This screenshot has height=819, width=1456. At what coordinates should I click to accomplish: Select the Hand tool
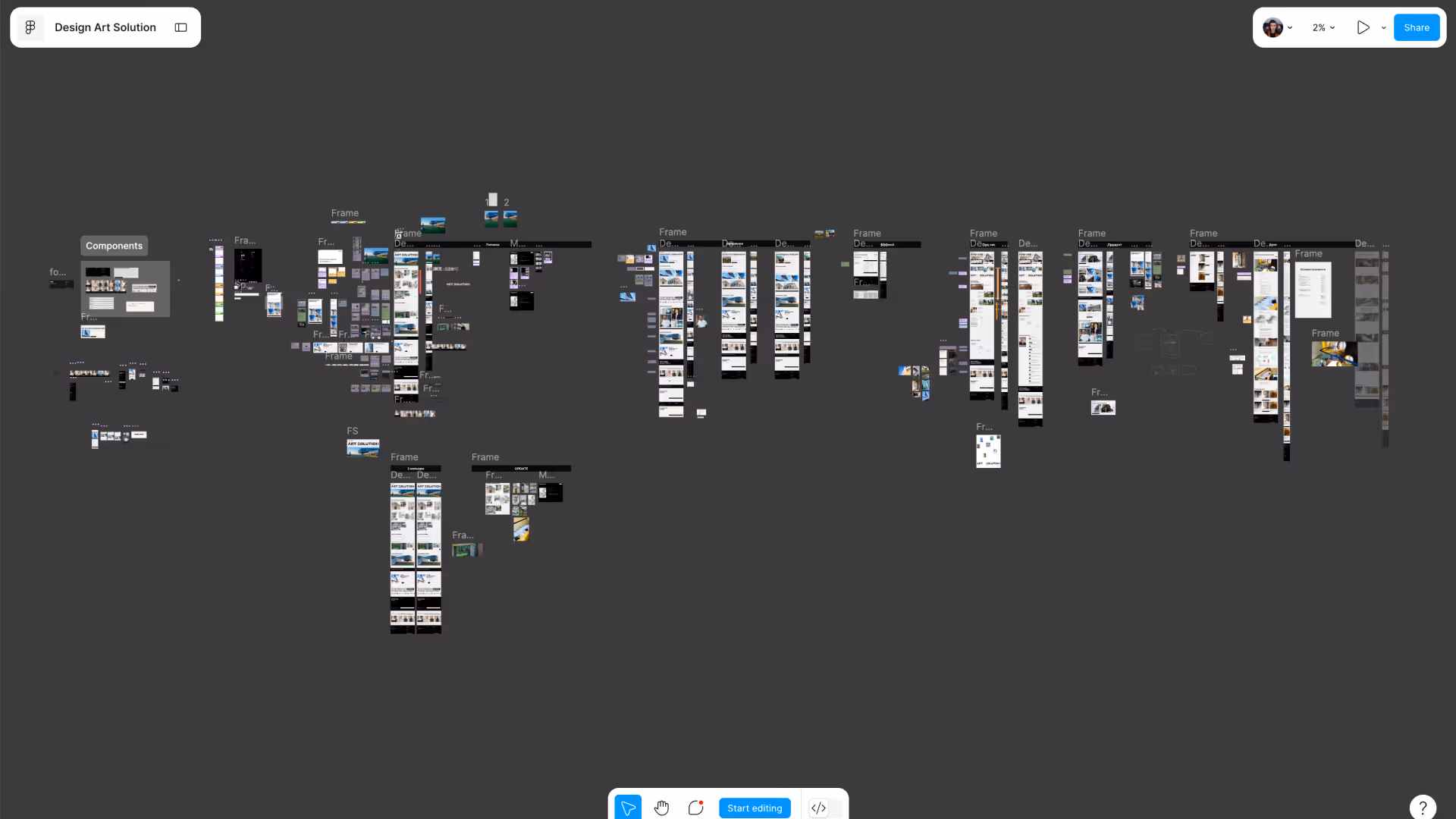[x=662, y=808]
